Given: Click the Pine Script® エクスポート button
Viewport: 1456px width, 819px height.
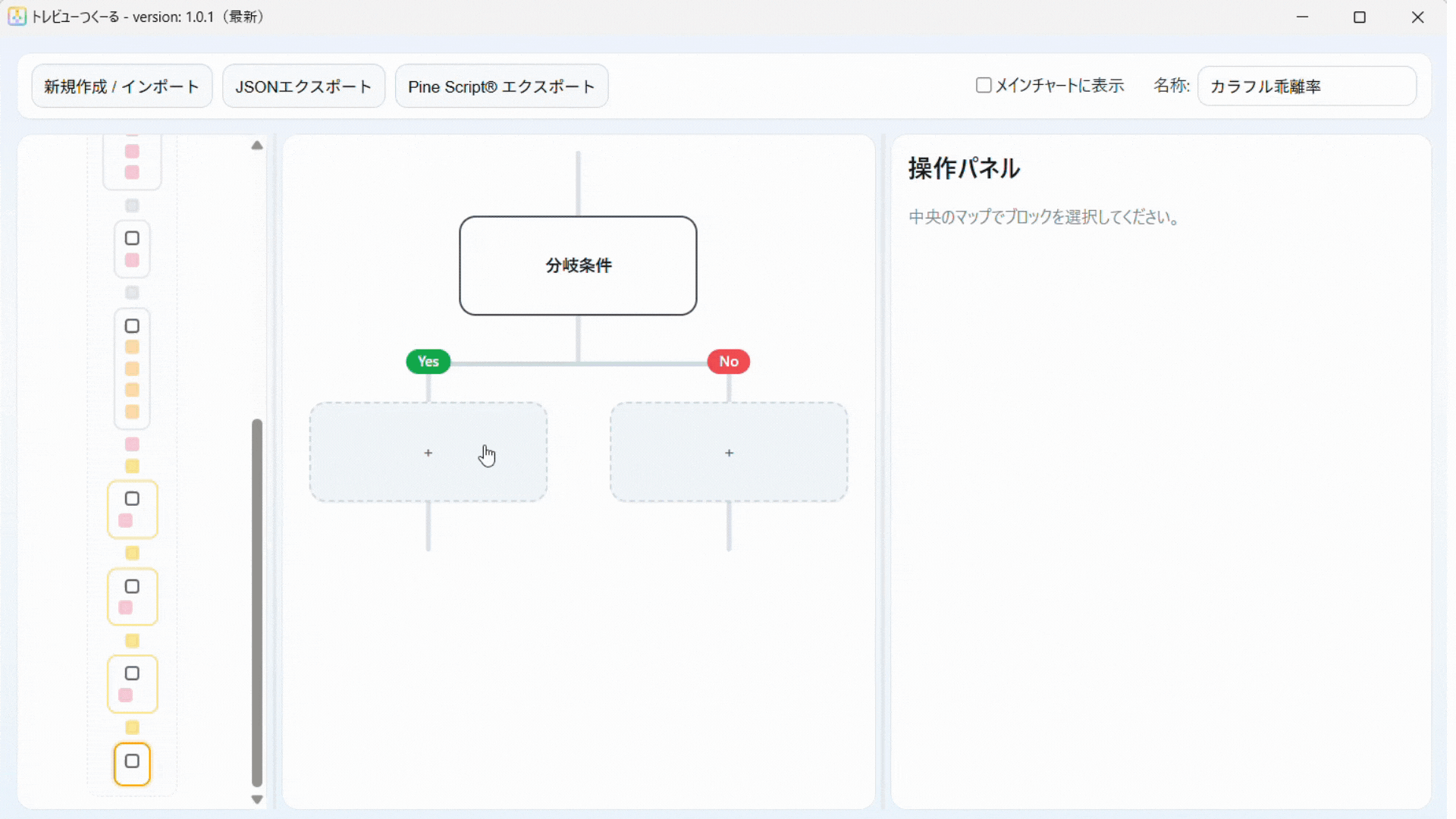Looking at the screenshot, I should tap(501, 86).
